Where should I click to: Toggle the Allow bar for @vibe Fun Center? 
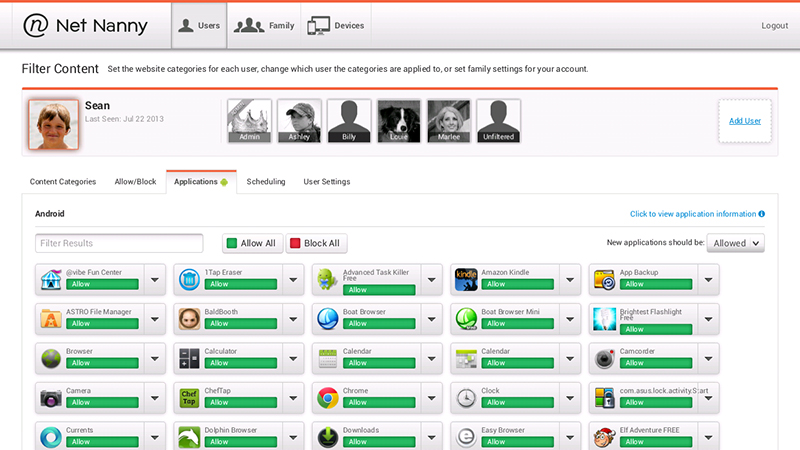click(x=102, y=284)
